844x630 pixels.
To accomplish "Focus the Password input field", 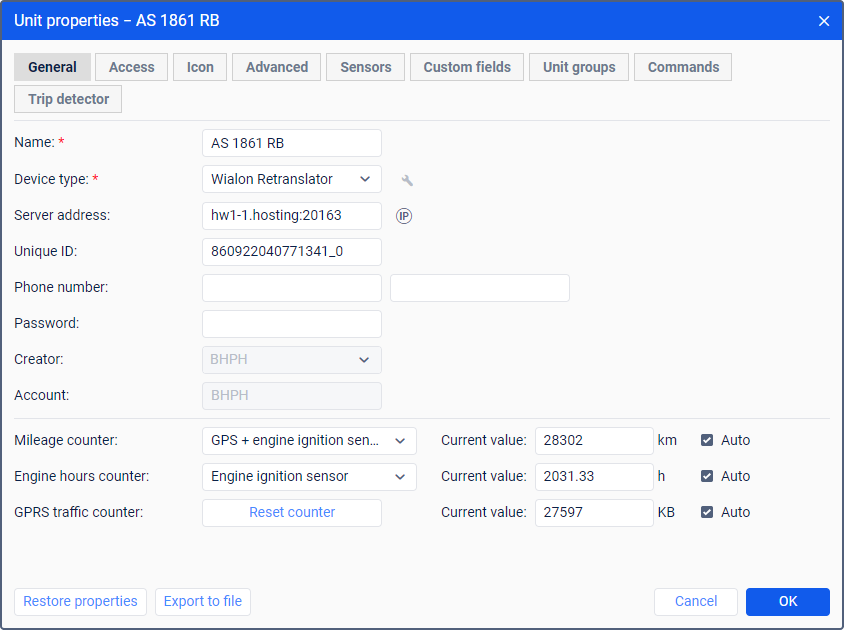I will pos(291,324).
